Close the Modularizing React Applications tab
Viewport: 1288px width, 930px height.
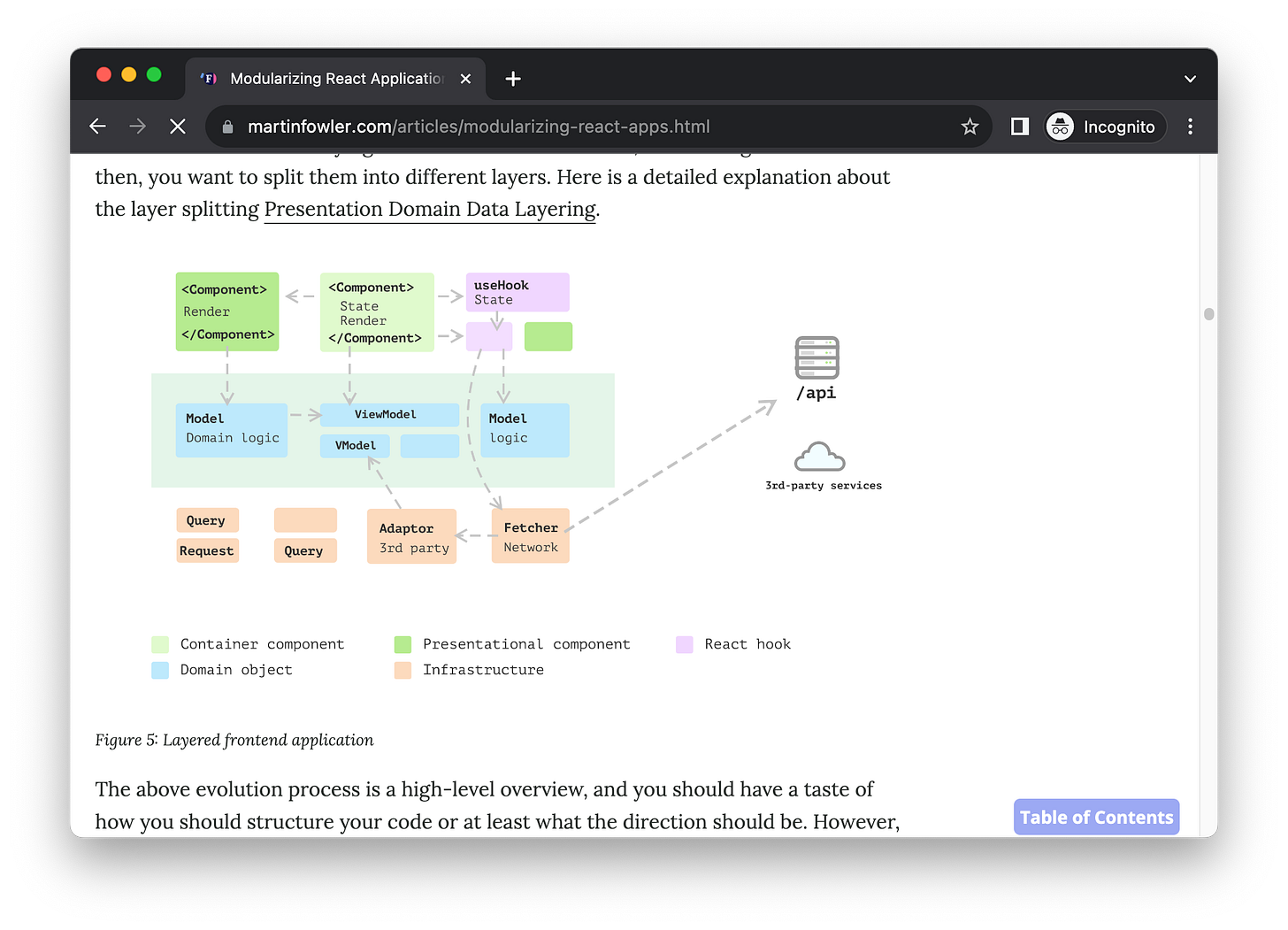coord(465,79)
